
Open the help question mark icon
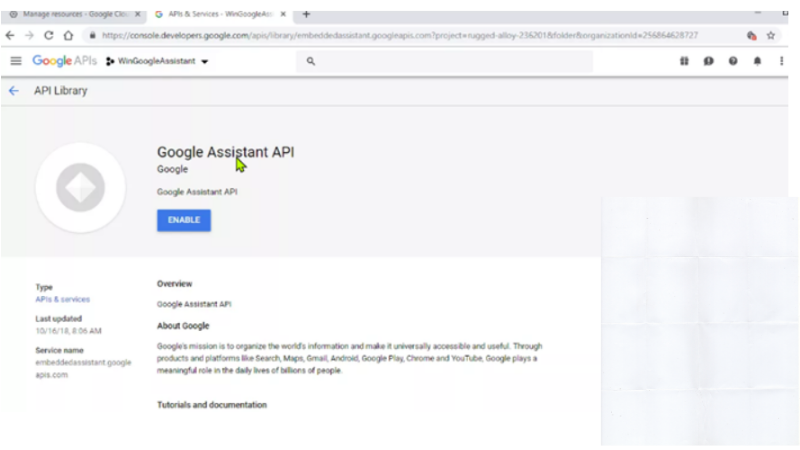coord(733,61)
